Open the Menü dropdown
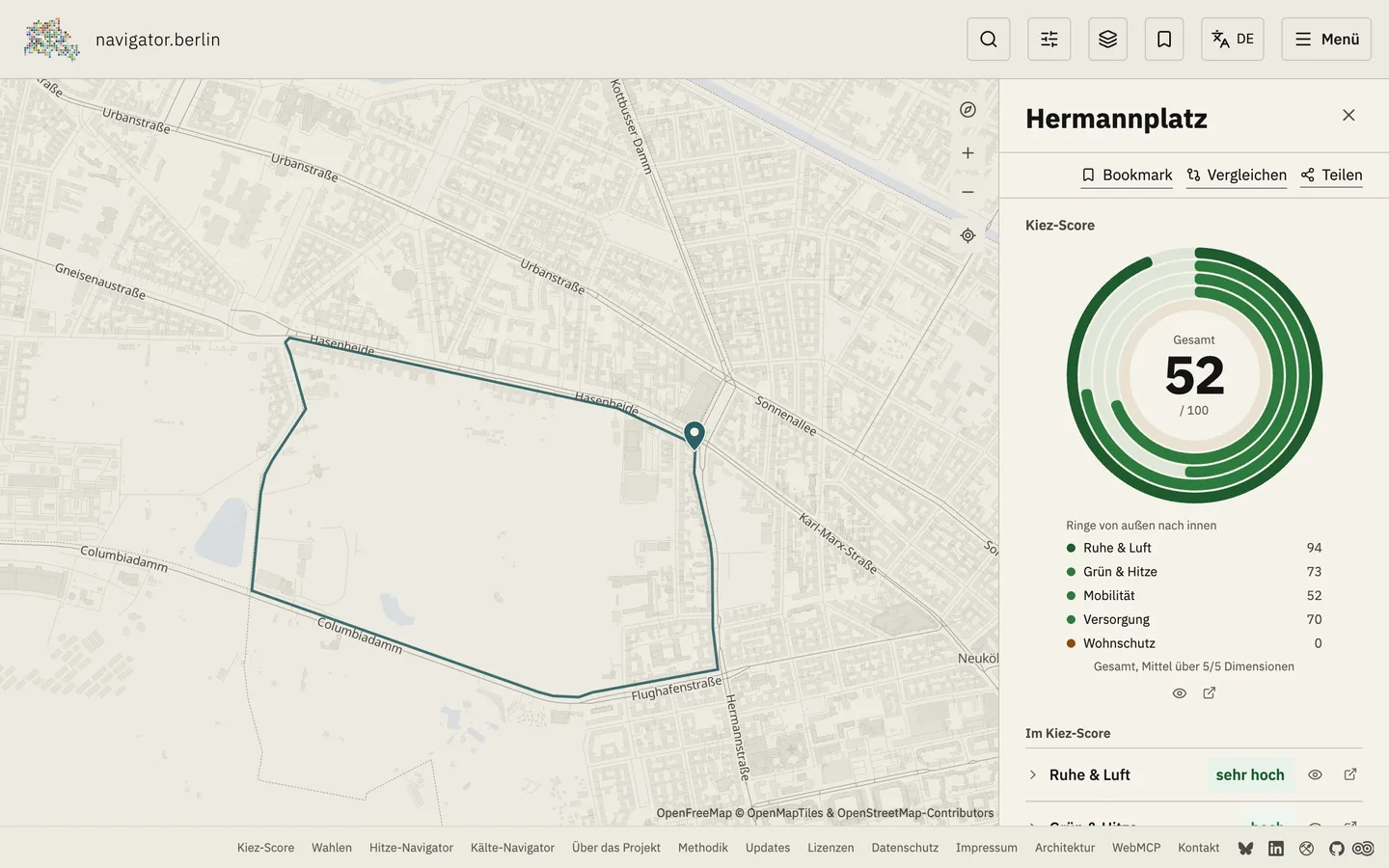 point(1326,40)
